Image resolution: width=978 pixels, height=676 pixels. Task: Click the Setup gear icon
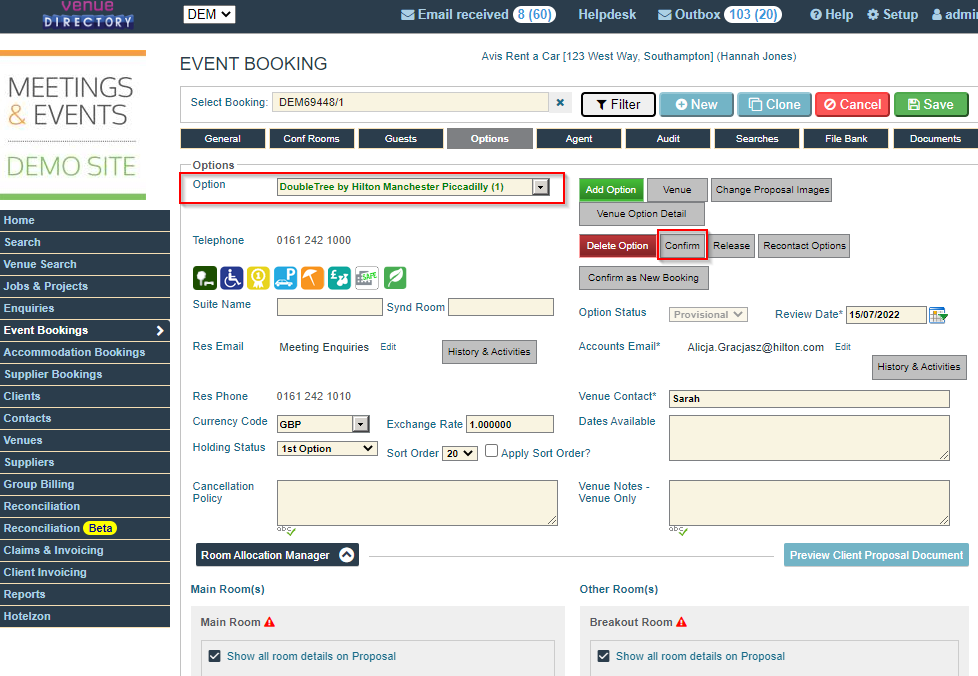873,14
